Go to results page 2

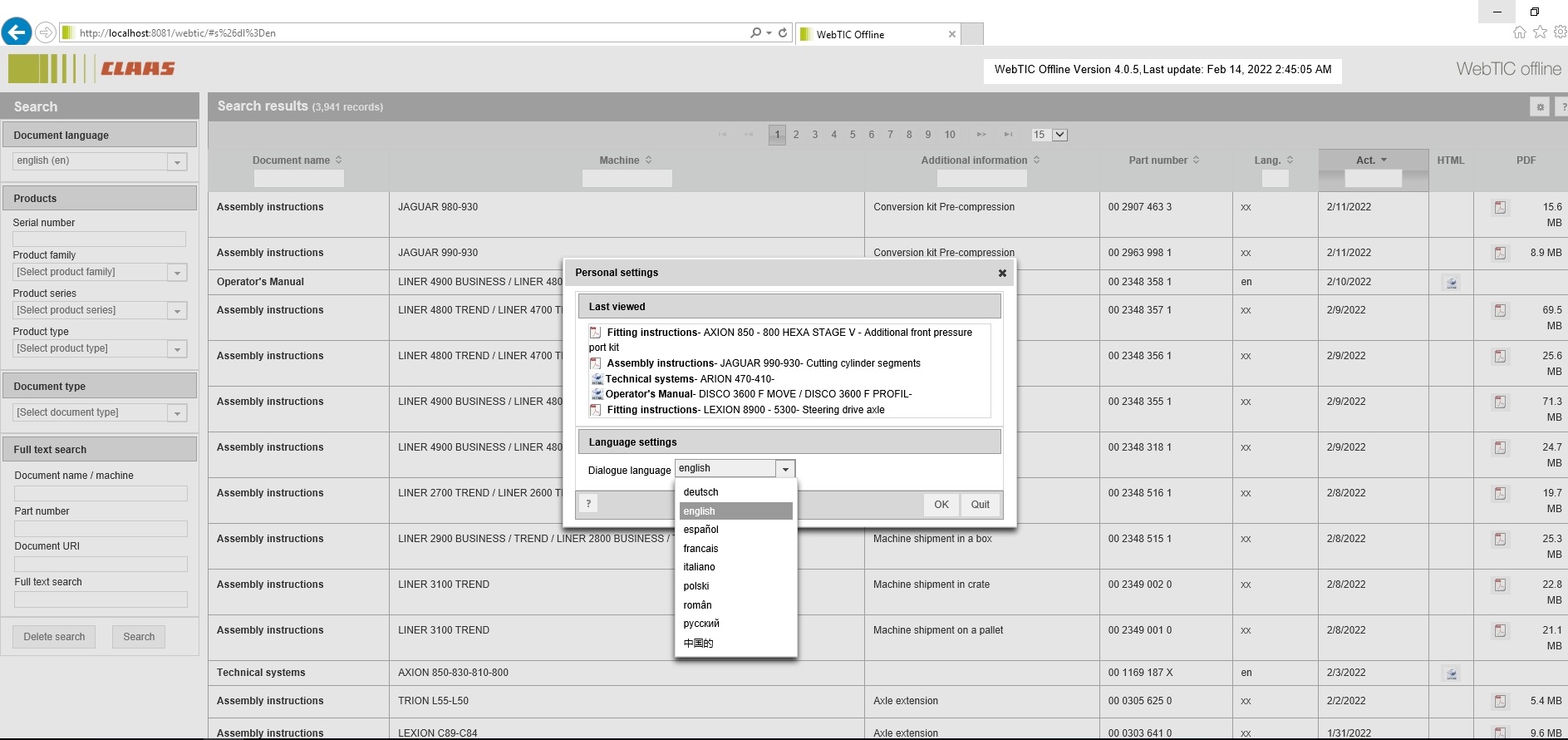pos(796,135)
